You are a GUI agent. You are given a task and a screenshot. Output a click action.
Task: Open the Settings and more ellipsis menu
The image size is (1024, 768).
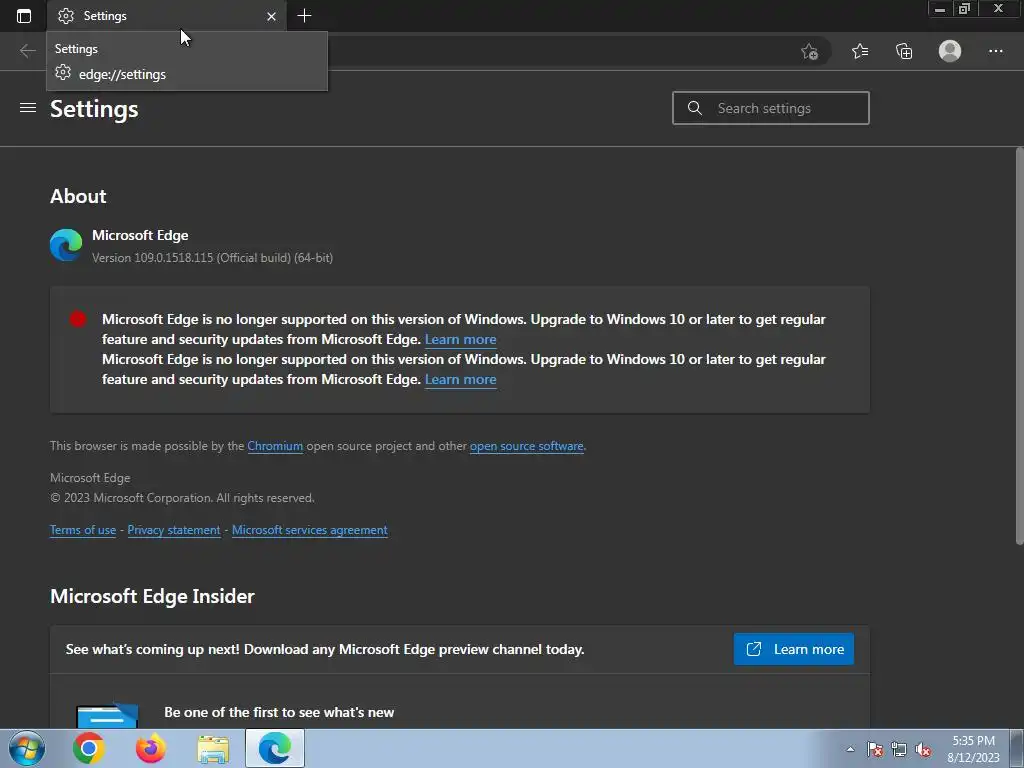coord(995,51)
